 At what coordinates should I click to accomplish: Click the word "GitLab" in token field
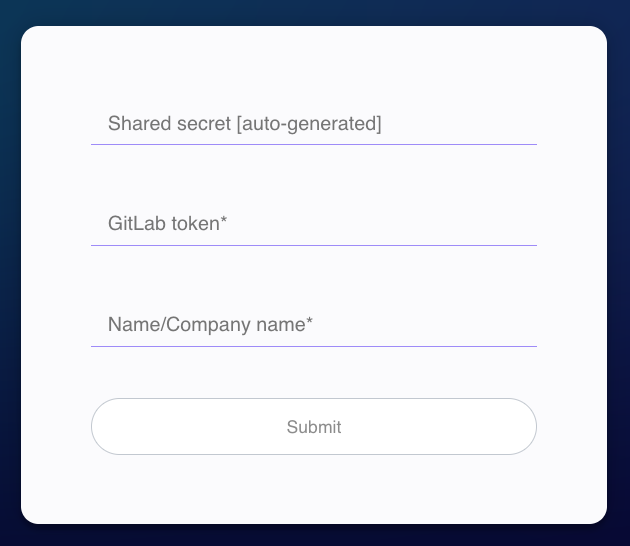(x=133, y=224)
